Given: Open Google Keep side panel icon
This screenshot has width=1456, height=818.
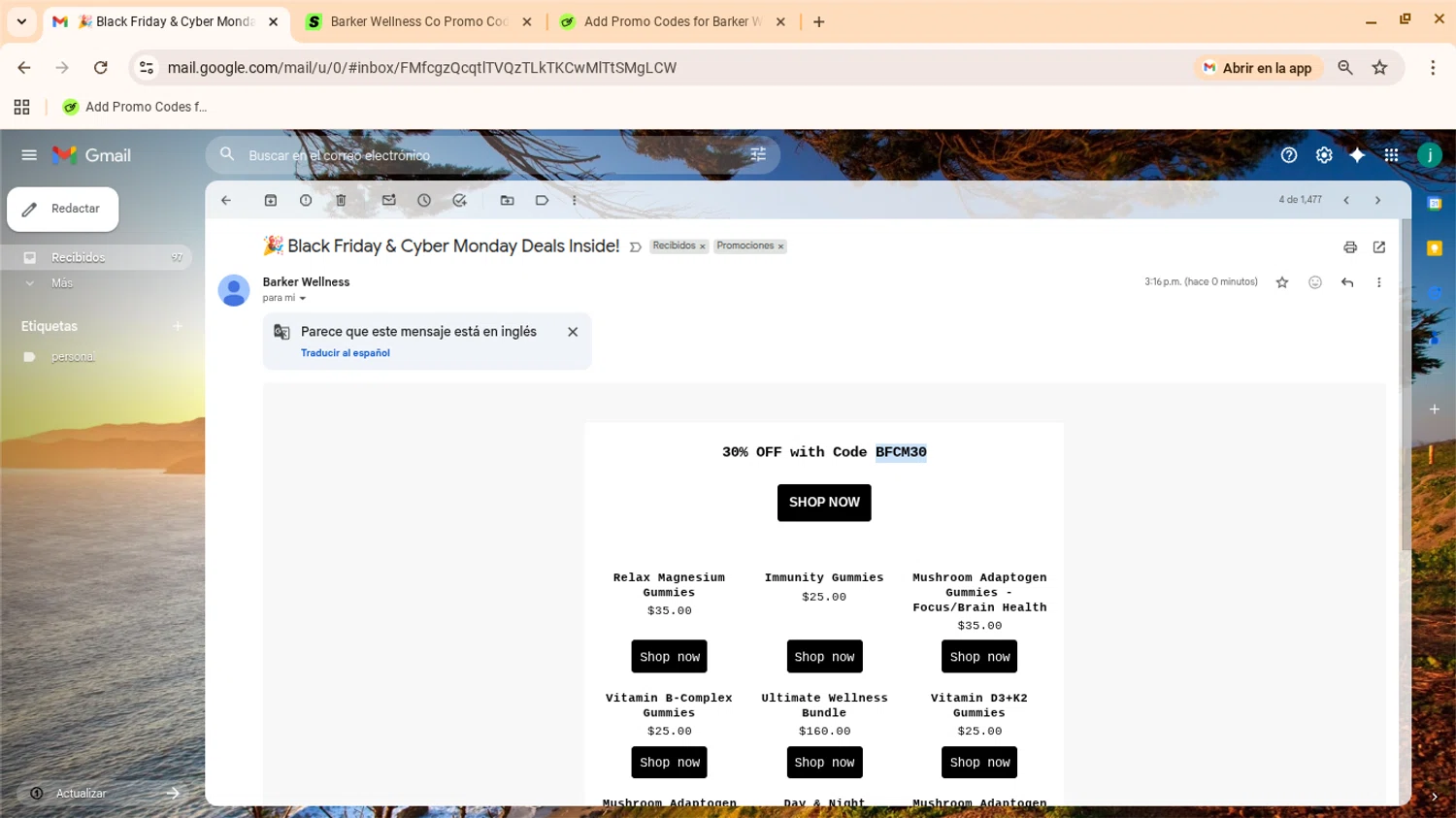Looking at the screenshot, I should (1435, 248).
